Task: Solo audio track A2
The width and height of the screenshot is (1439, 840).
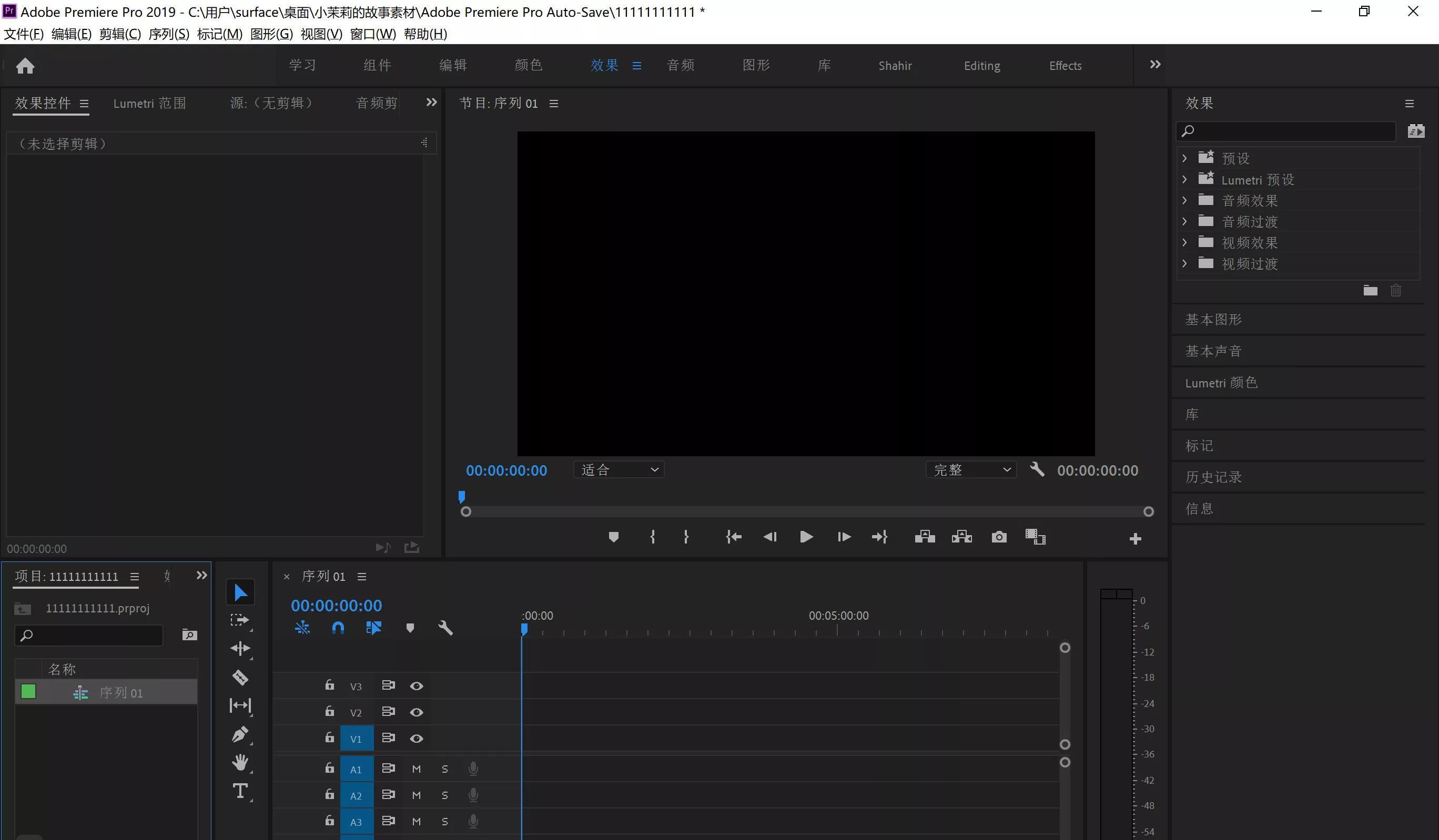Action: [x=445, y=795]
